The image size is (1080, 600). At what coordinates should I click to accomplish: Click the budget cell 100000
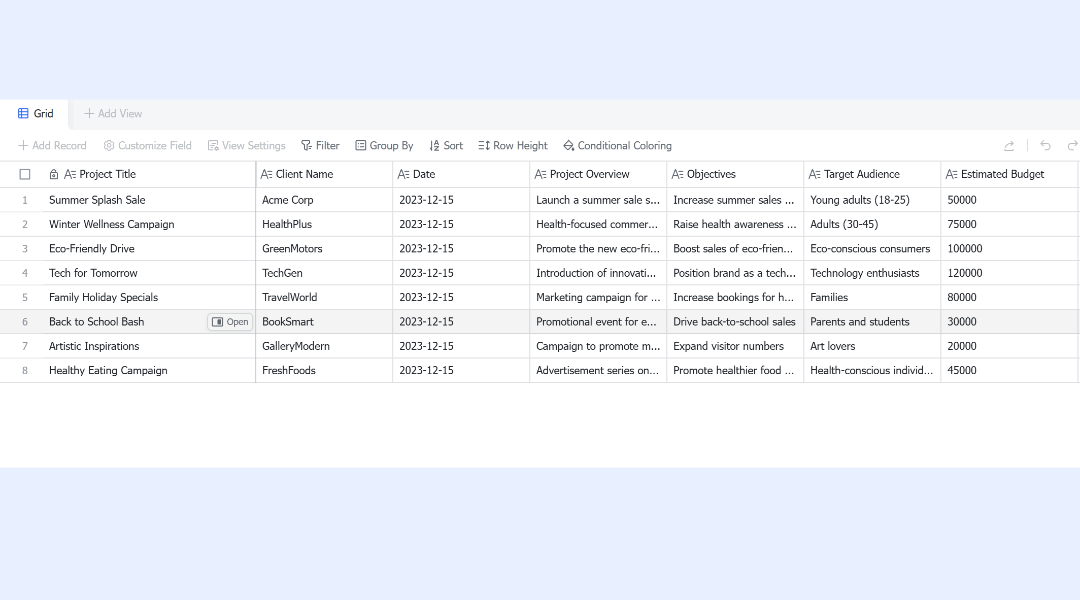(x=1009, y=249)
